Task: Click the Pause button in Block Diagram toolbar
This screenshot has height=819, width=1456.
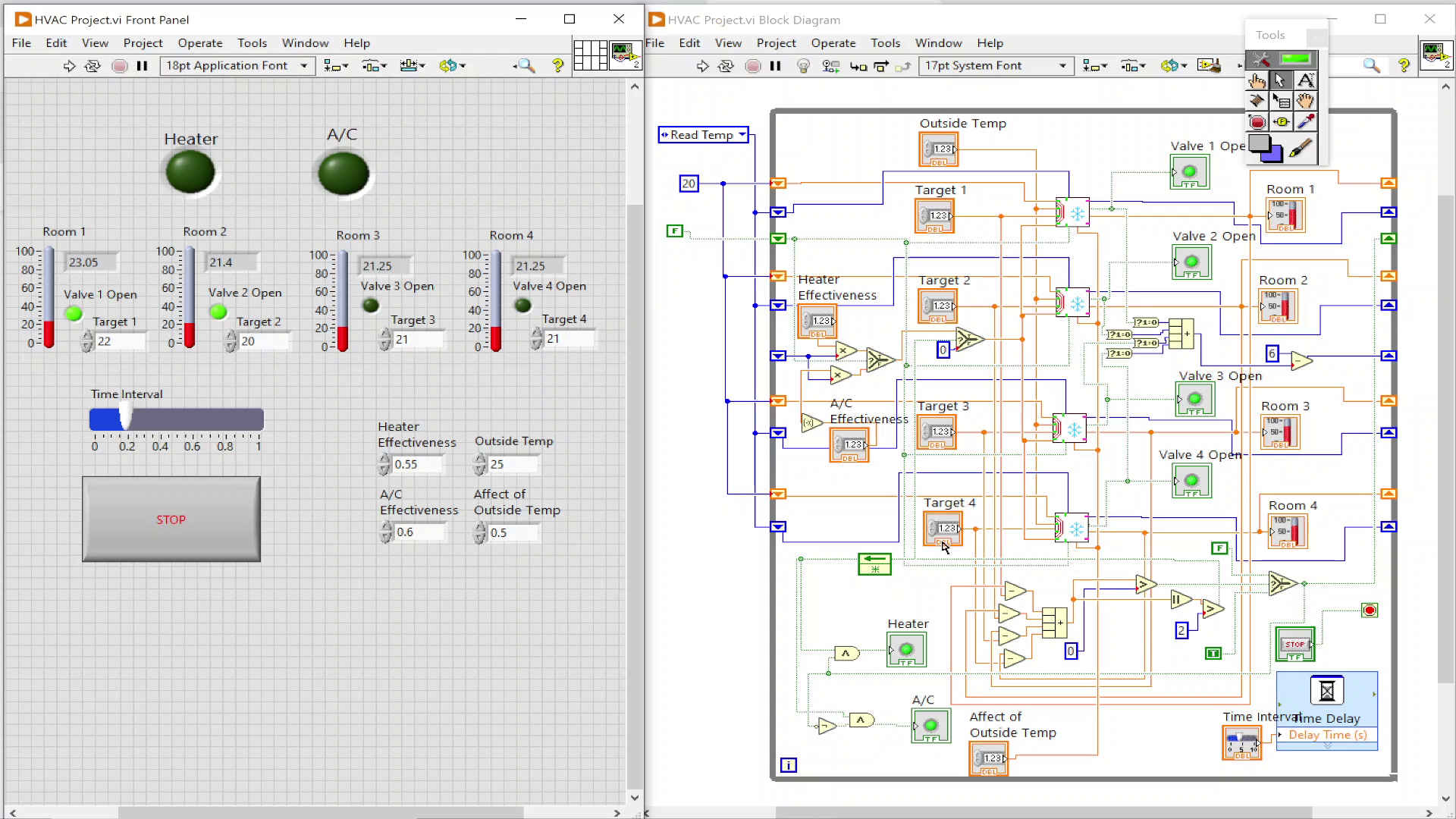Action: (x=776, y=65)
